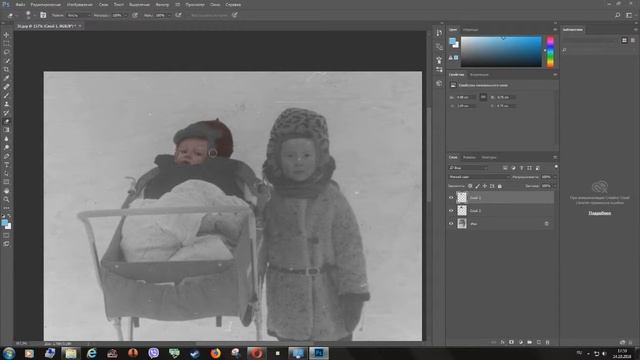640x360 pixels.
Task: Open the 3D panel icon in side strip
Action: pyautogui.click(x=439, y=83)
